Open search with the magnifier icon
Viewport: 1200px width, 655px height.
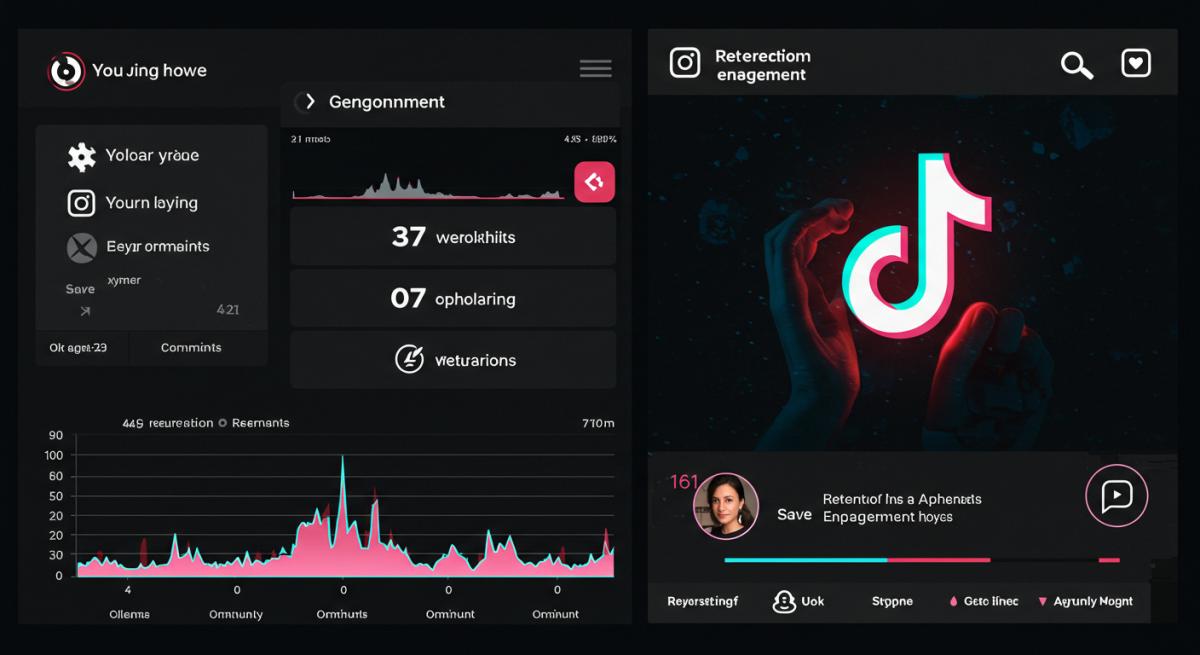[1076, 66]
